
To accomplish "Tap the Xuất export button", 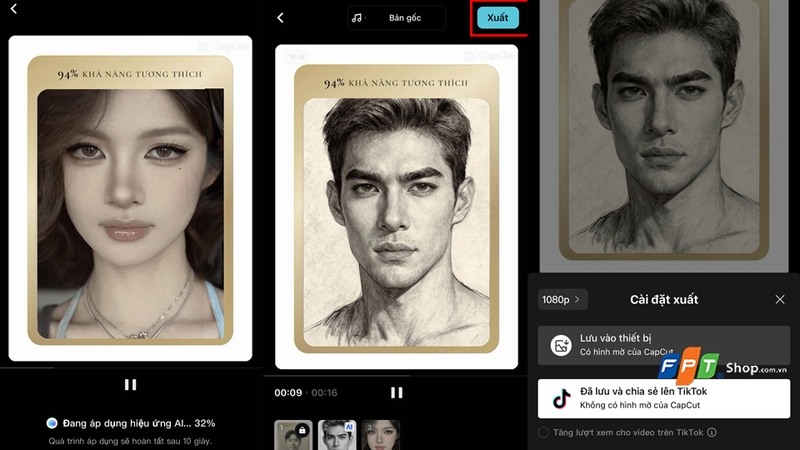I will point(498,18).
